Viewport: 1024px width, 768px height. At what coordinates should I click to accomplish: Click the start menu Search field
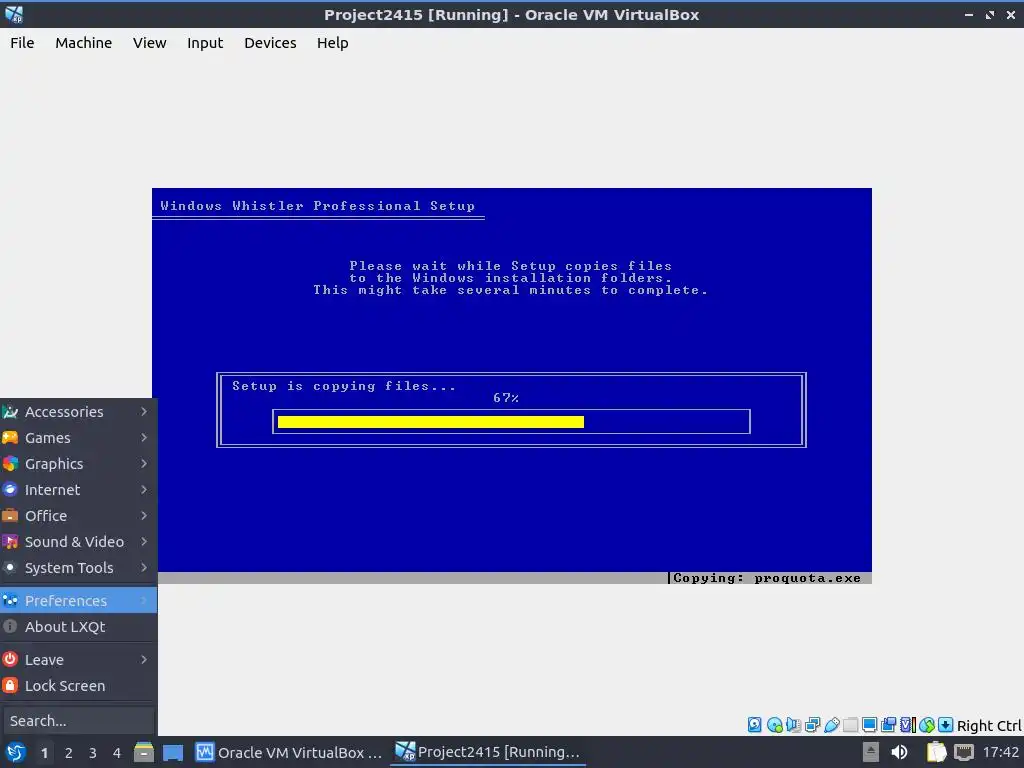point(78,721)
